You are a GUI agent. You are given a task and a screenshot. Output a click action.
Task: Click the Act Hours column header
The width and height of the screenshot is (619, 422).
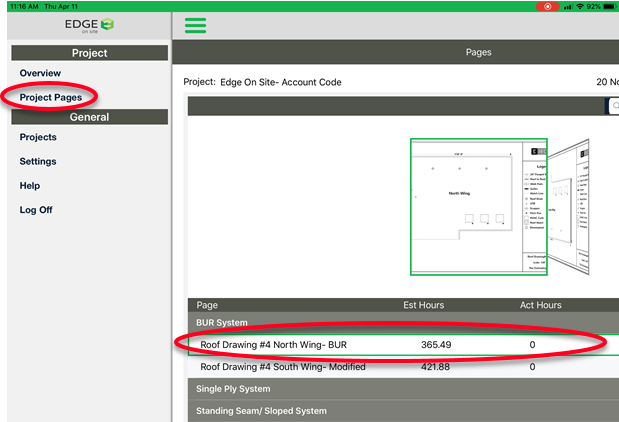[x=540, y=305]
